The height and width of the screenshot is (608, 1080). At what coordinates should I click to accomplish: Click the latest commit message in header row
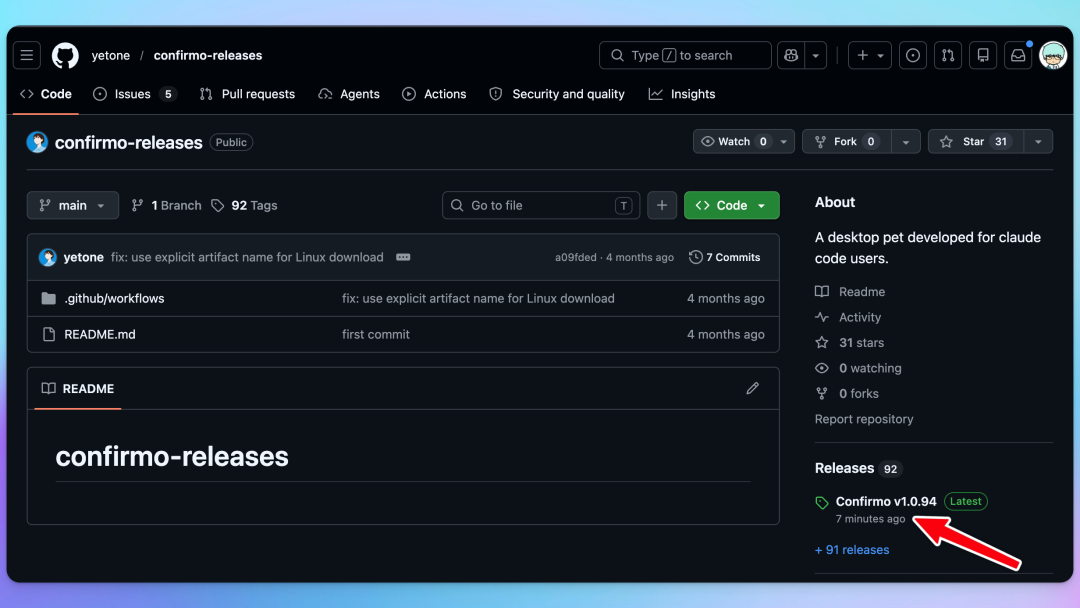click(x=247, y=257)
